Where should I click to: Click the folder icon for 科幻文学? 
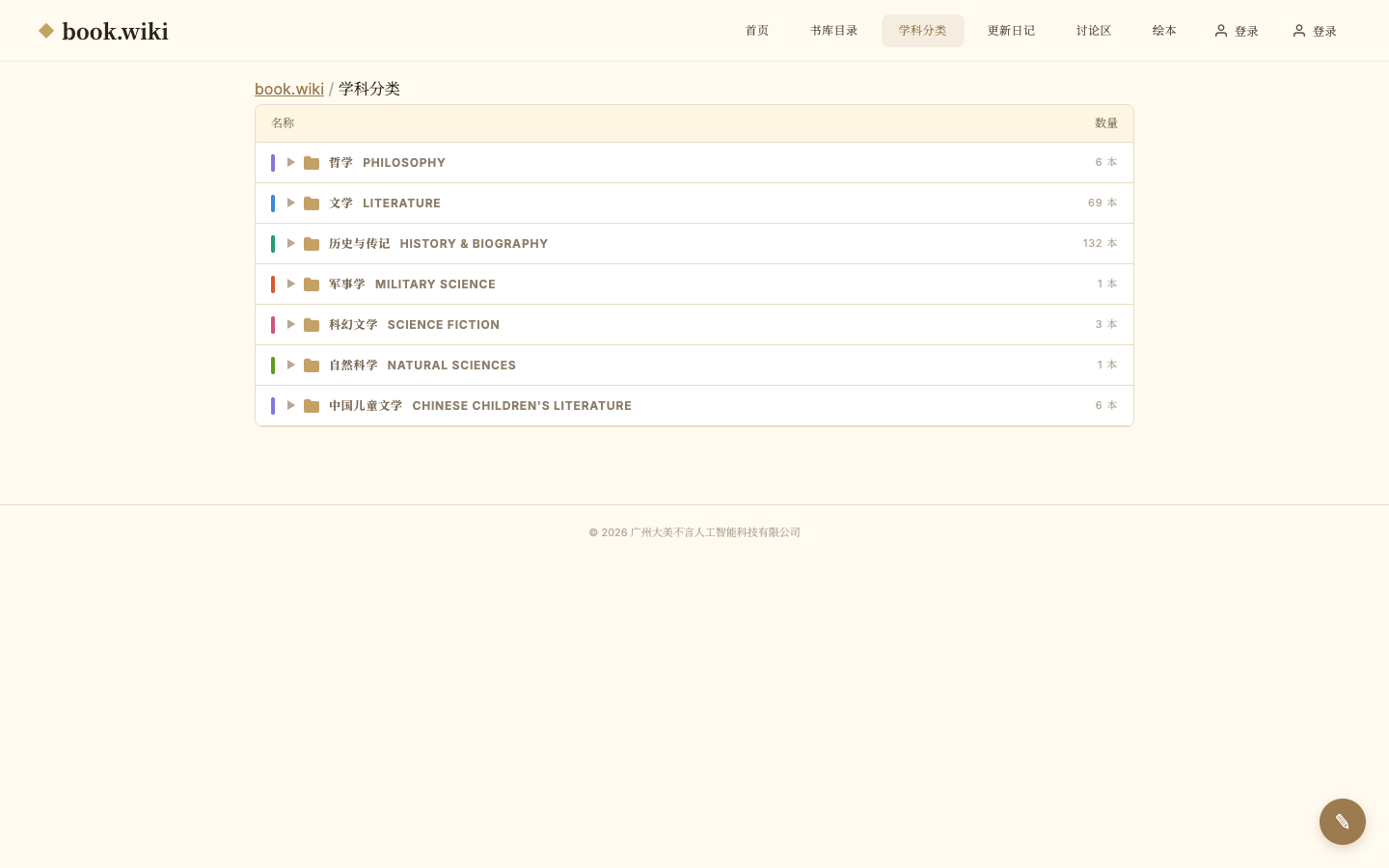point(312,325)
